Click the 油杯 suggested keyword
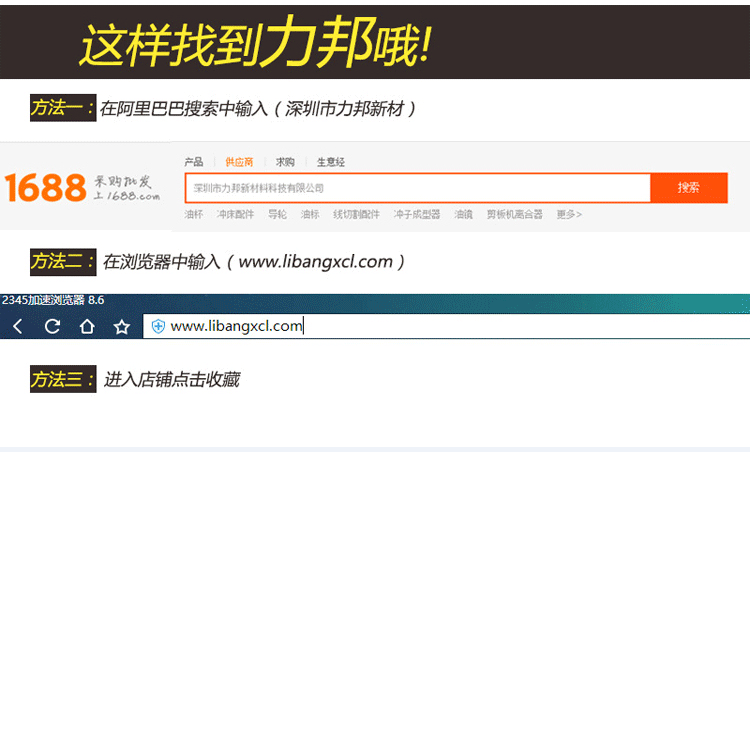This screenshot has width=750, height=750. 193,214
